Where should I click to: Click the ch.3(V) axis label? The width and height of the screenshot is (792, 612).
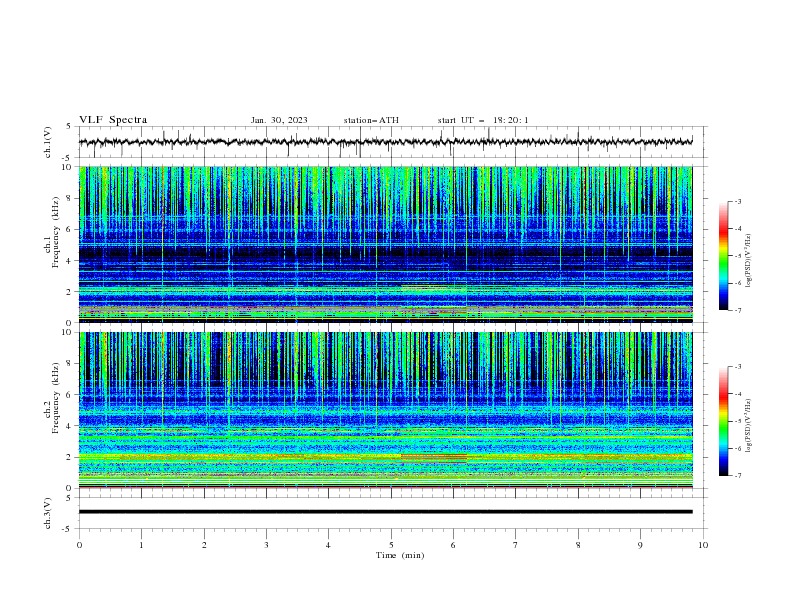[48, 513]
